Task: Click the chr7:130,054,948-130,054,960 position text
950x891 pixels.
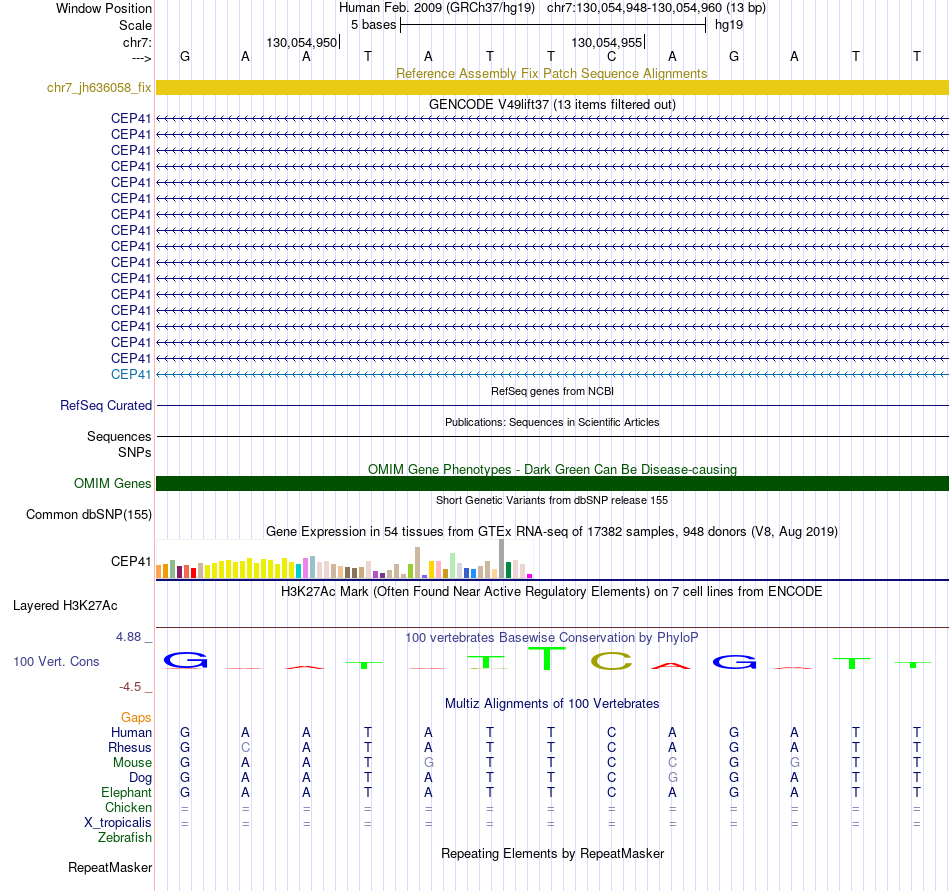Action: tap(656, 8)
